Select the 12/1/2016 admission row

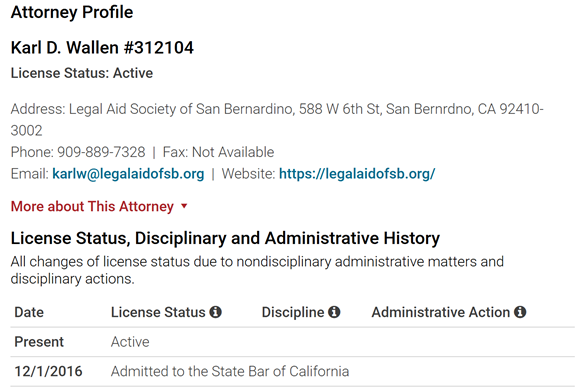[292, 372]
